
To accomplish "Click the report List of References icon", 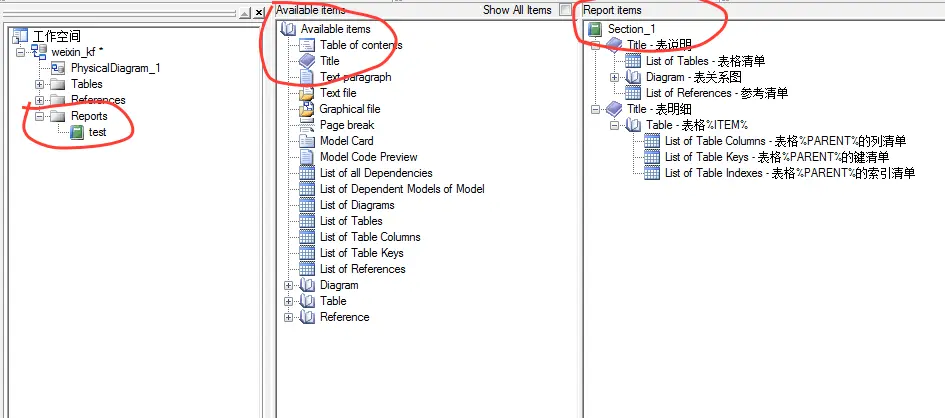I will tap(633, 93).
